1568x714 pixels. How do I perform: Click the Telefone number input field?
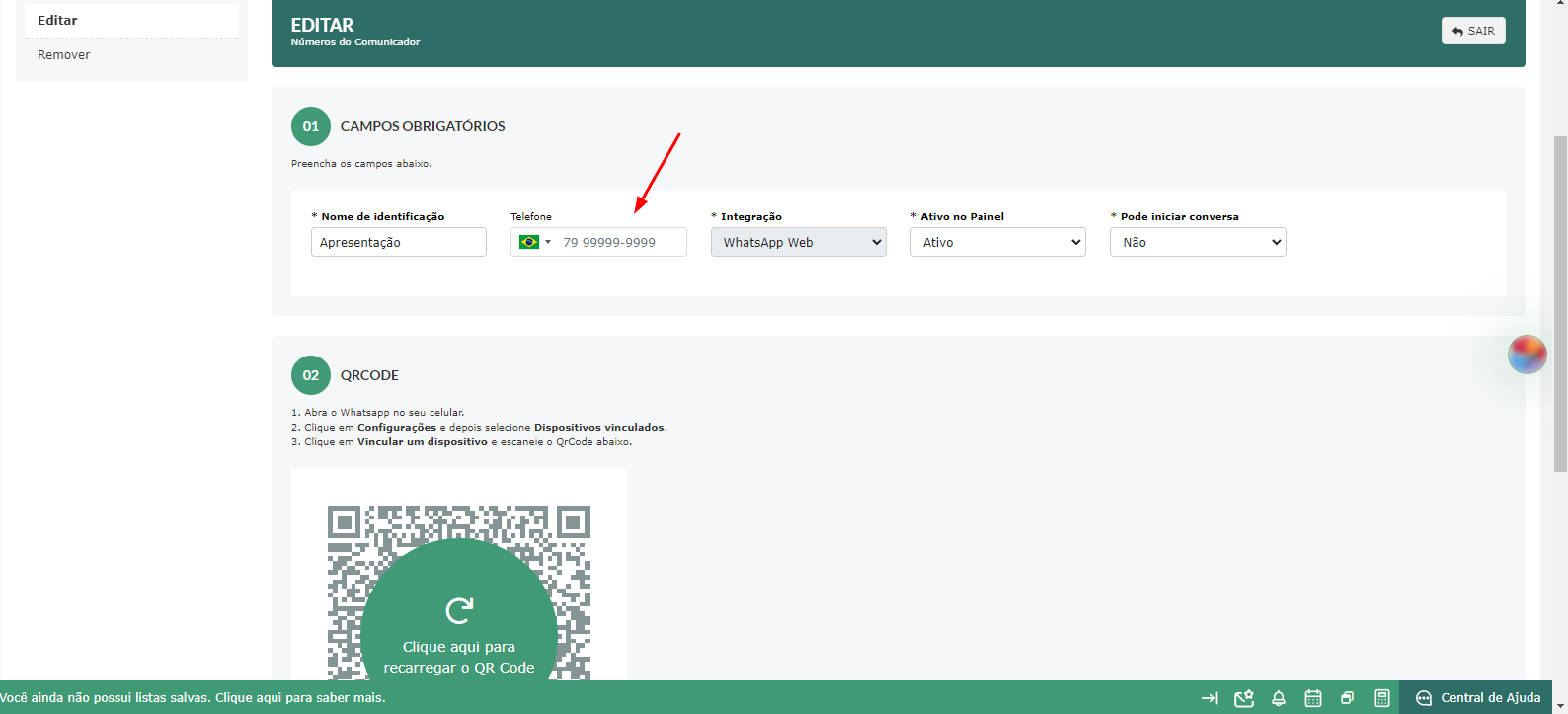click(621, 242)
